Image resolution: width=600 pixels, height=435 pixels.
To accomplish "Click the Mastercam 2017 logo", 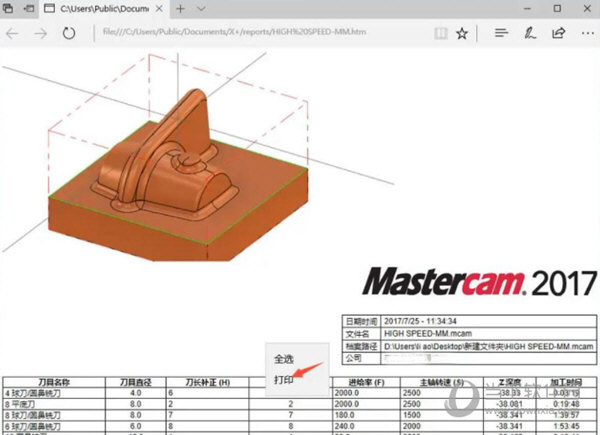I will coord(479,282).
